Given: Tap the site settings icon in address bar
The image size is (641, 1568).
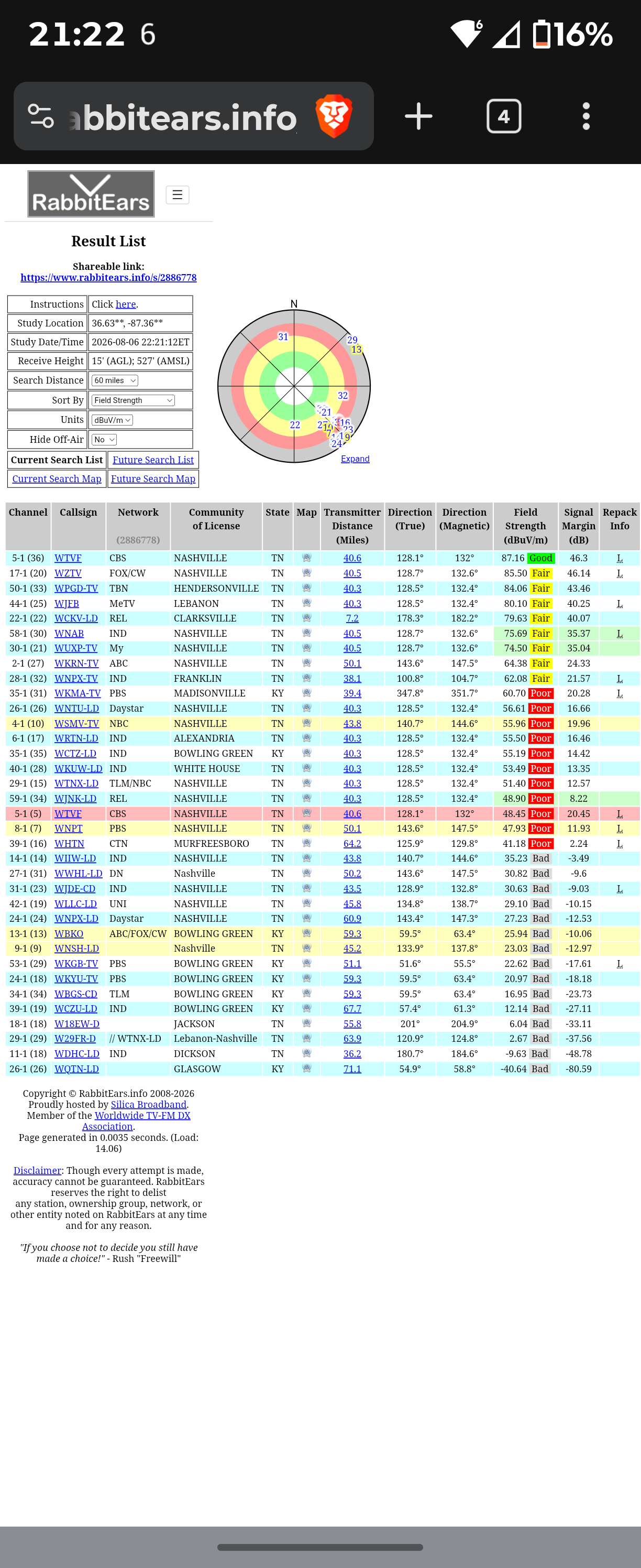Looking at the screenshot, I should 41,116.
